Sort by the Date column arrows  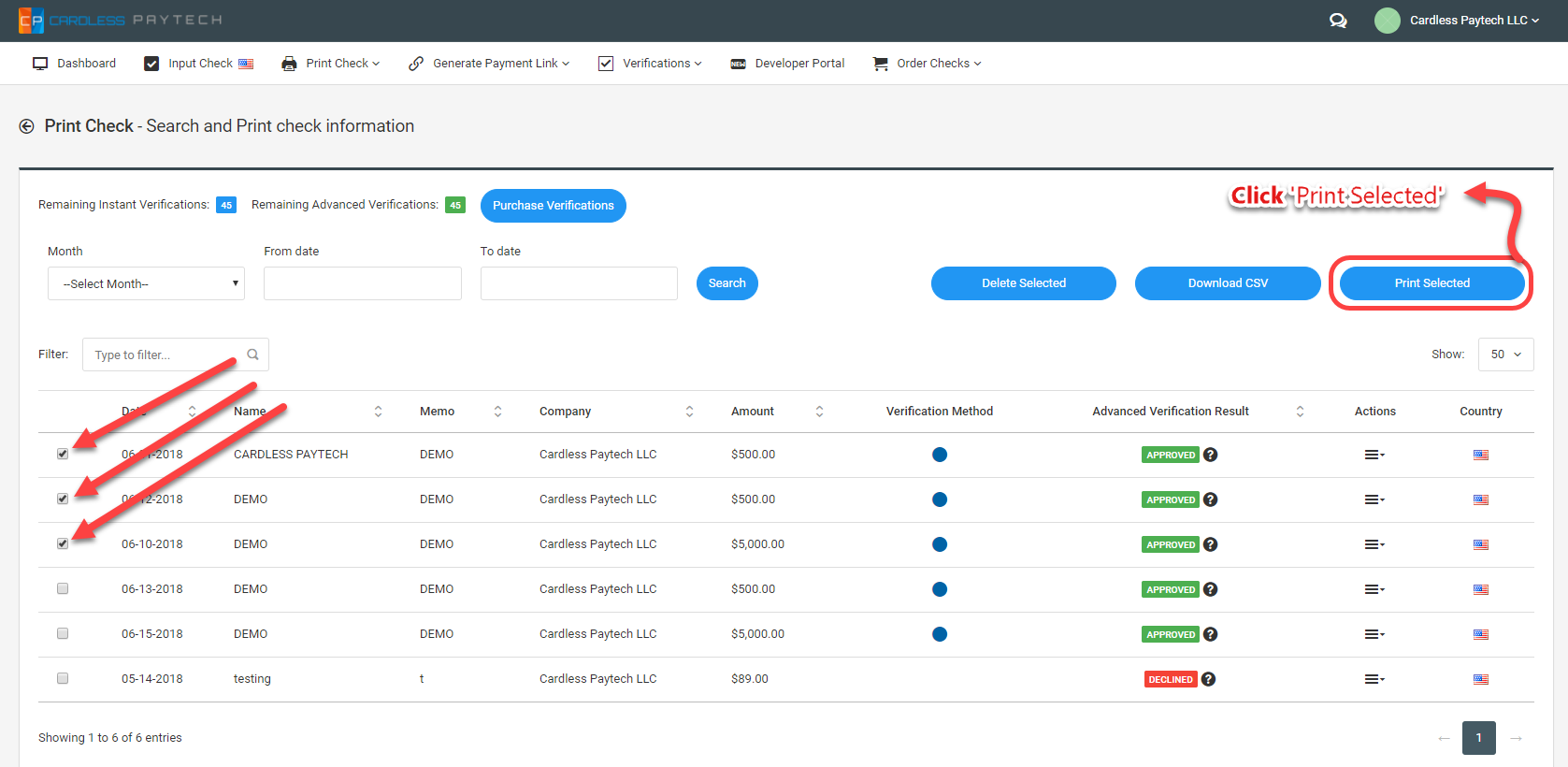coord(192,412)
